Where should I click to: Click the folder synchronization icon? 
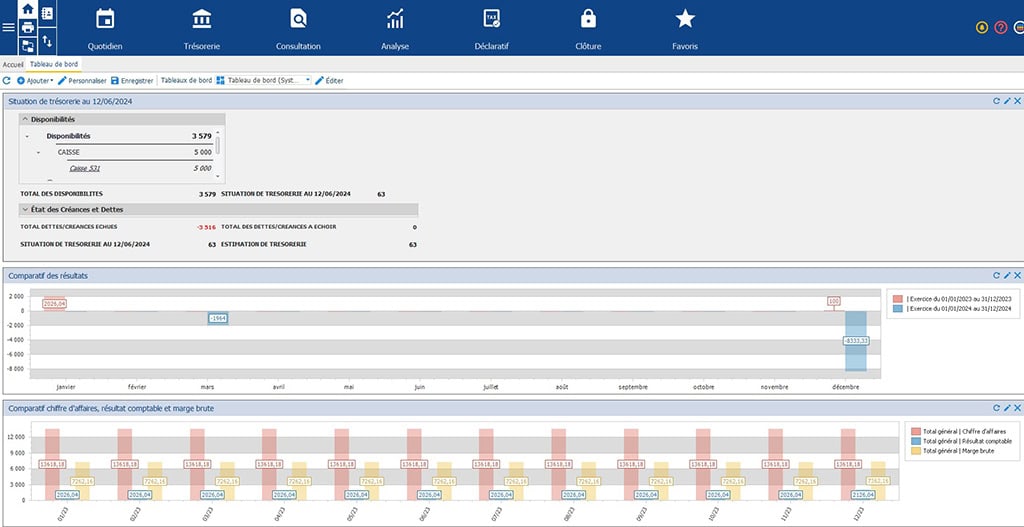coord(27,46)
